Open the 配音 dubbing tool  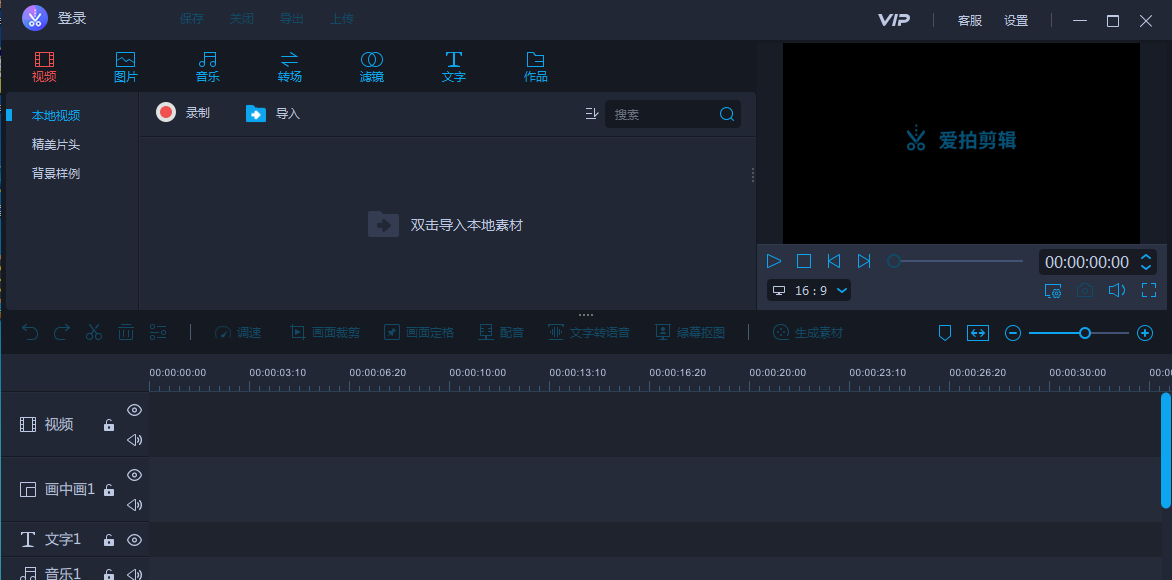pyautogui.click(x=500, y=331)
